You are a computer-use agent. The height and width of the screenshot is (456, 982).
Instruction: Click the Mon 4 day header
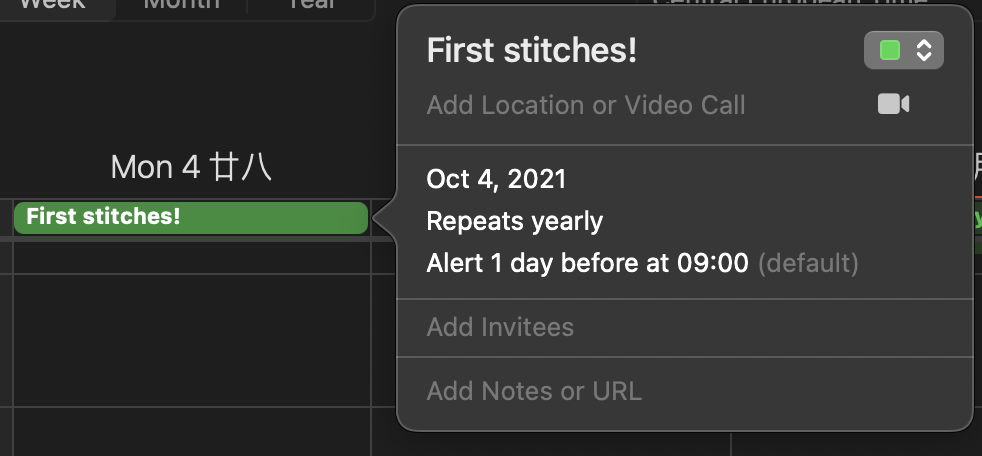(191, 168)
